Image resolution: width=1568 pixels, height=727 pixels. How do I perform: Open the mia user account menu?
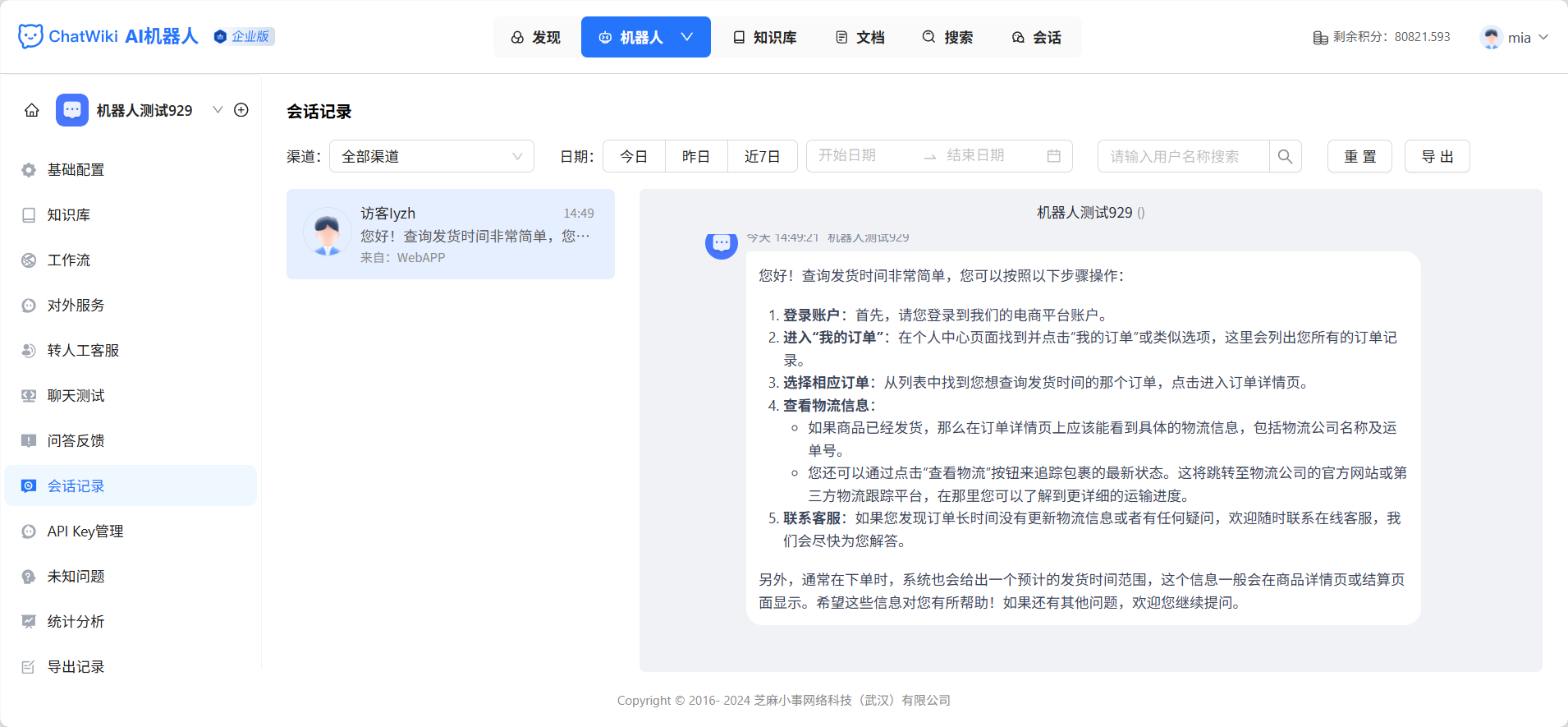pyautogui.click(x=1514, y=37)
